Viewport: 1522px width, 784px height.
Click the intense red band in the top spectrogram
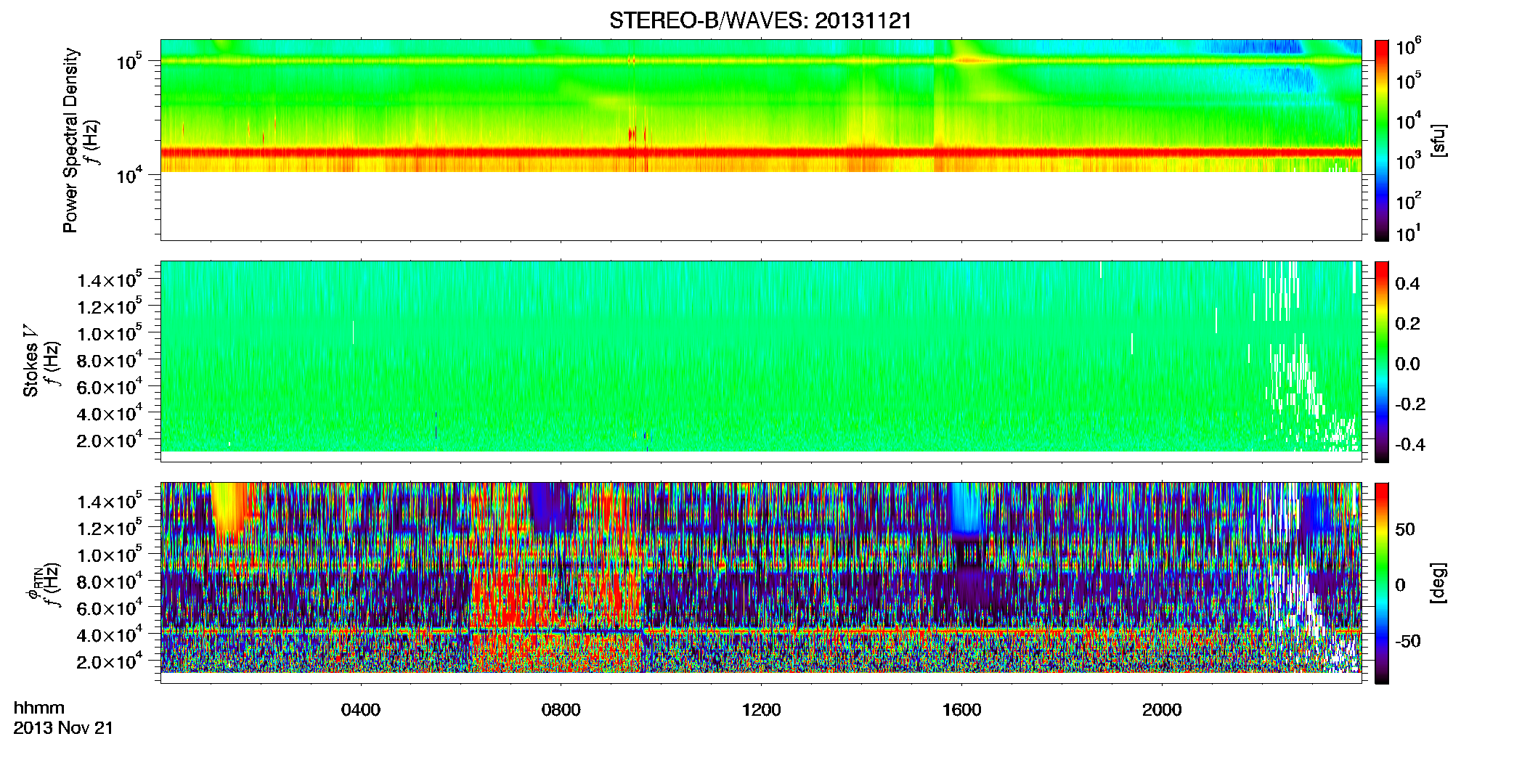pyautogui.click(x=760, y=152)
